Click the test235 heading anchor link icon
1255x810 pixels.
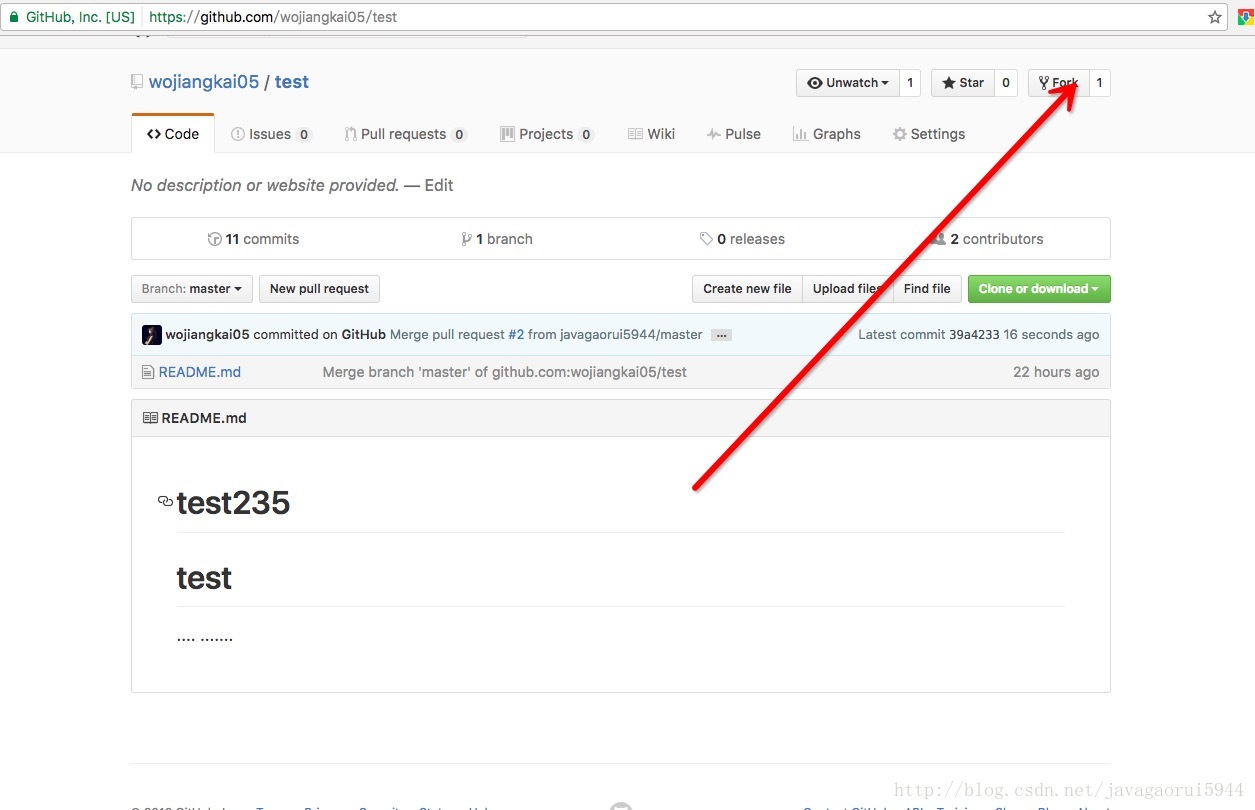[x=165, y=501]
